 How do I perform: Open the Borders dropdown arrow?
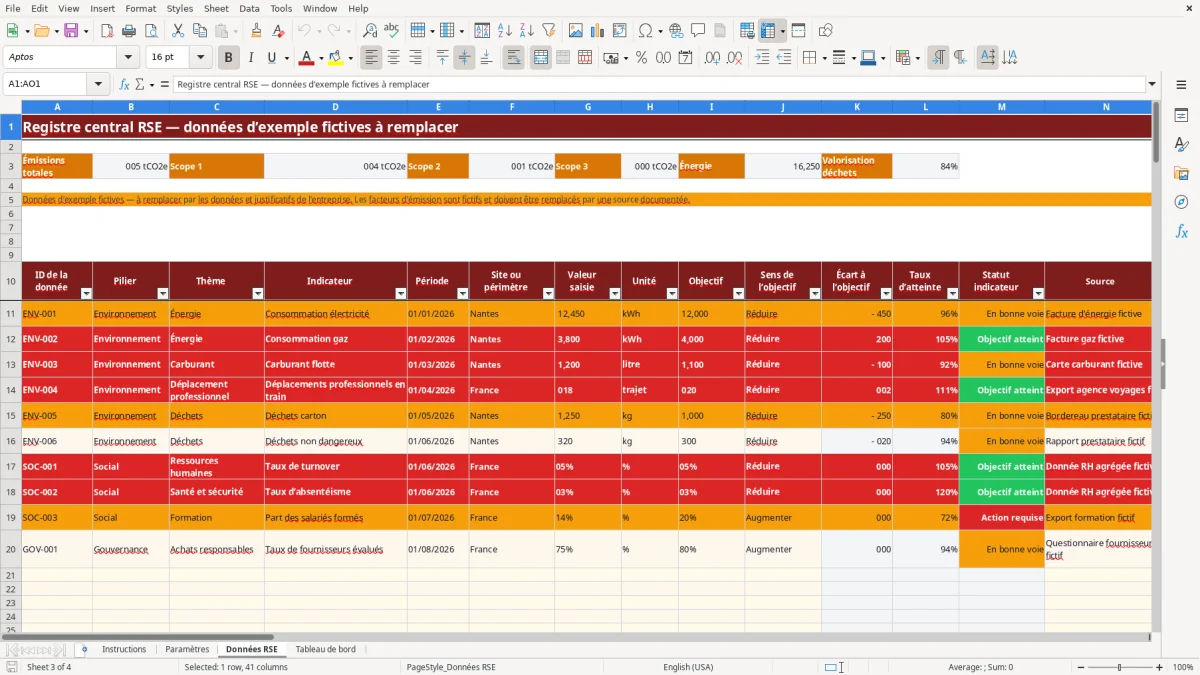tap(823, 58)
